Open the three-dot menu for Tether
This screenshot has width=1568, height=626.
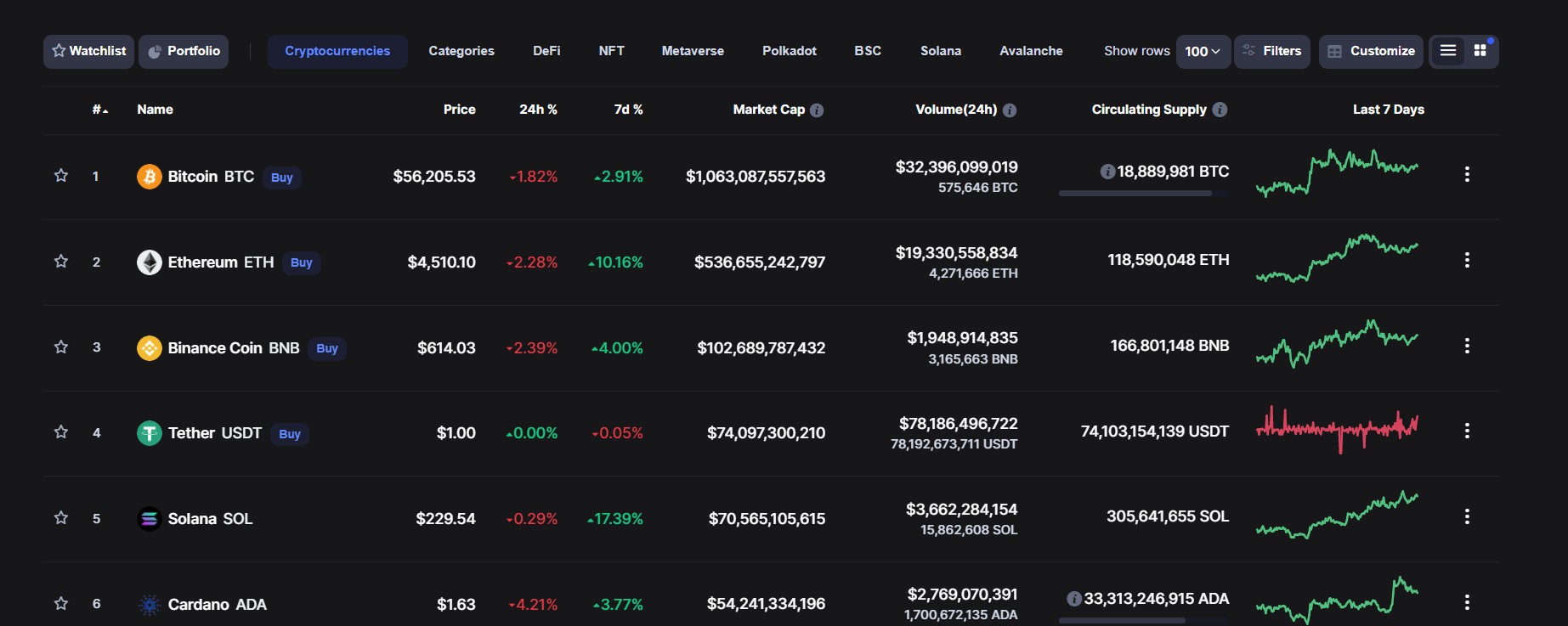pyautogui.click(x=1467, y=431)
